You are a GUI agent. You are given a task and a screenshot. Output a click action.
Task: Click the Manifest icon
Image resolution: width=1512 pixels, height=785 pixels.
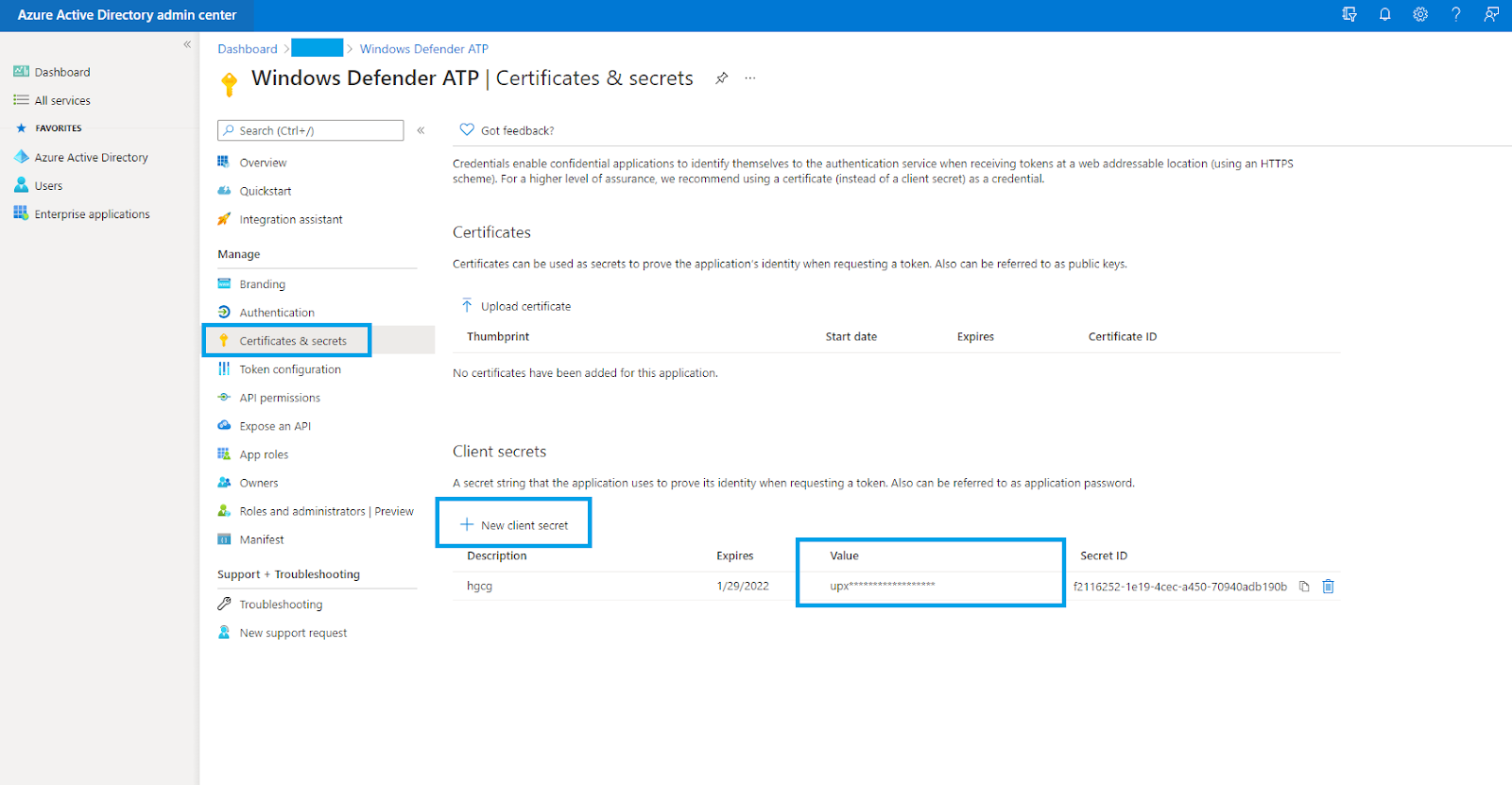(224, 538)
